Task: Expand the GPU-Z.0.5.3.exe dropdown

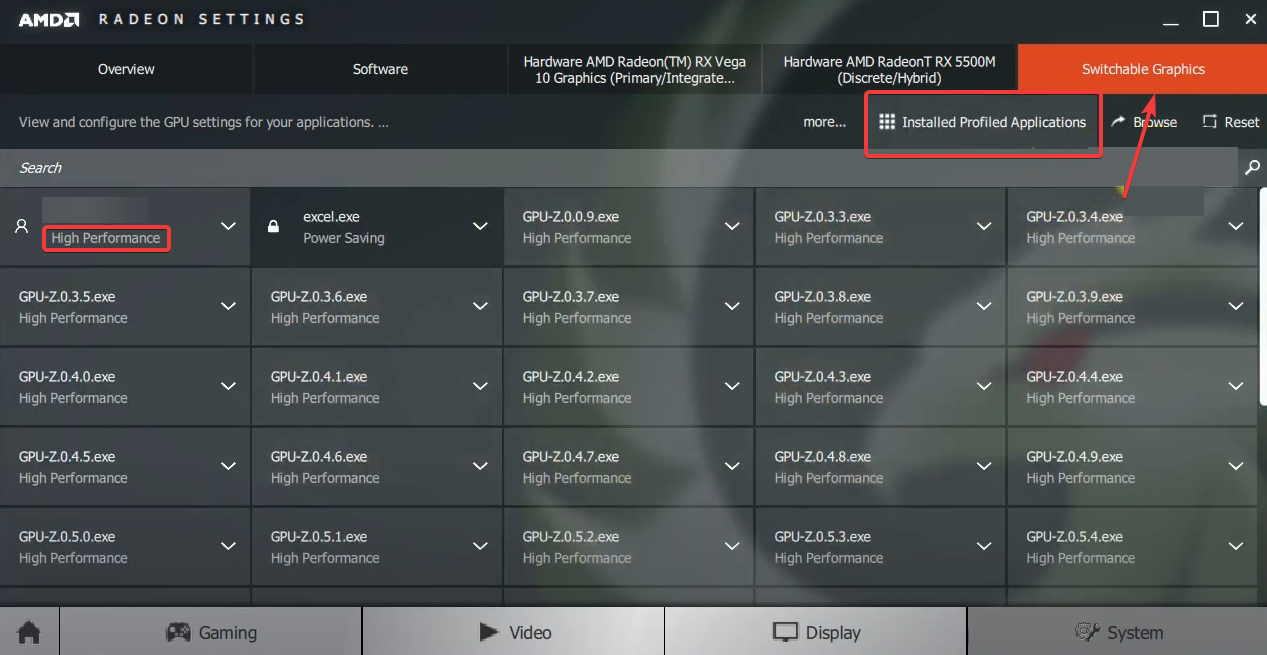Action: click(984, 546)
